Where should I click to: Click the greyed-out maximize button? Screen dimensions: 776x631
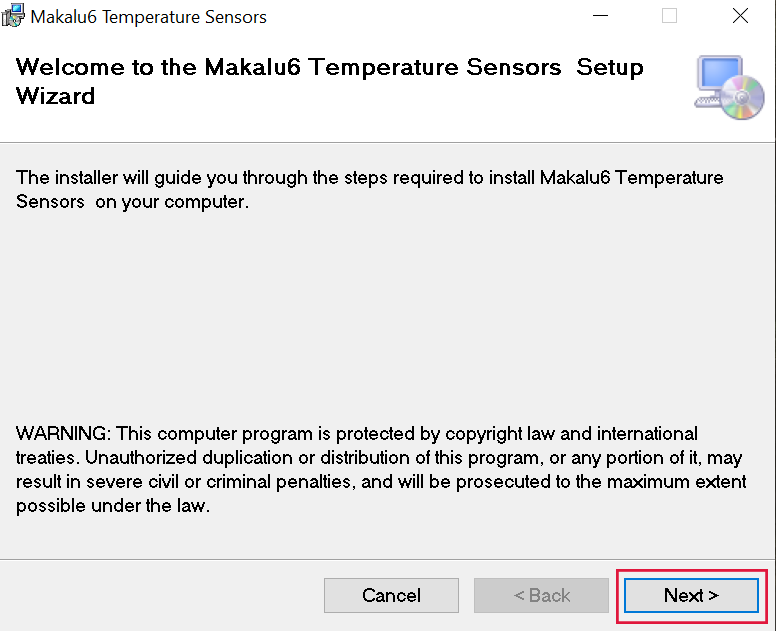tap(669, 16)
